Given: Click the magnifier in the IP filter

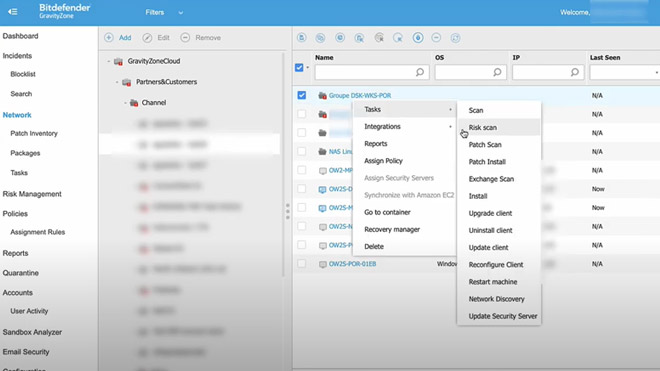Looking at the screenshot, I should pyautogui.click(x=575, y=72).
